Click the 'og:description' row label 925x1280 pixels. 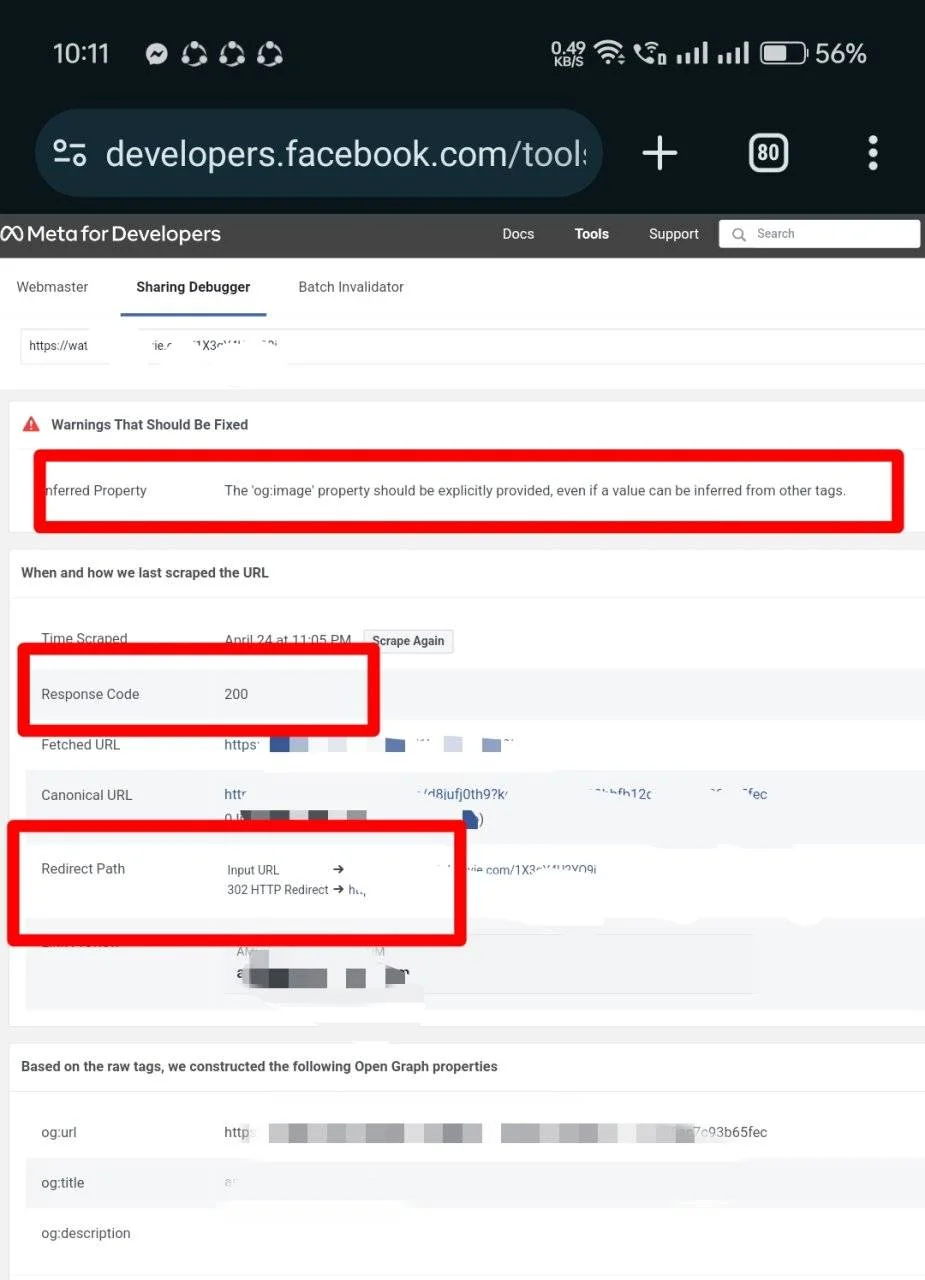pyautogui.click(x=86, y=1233)
